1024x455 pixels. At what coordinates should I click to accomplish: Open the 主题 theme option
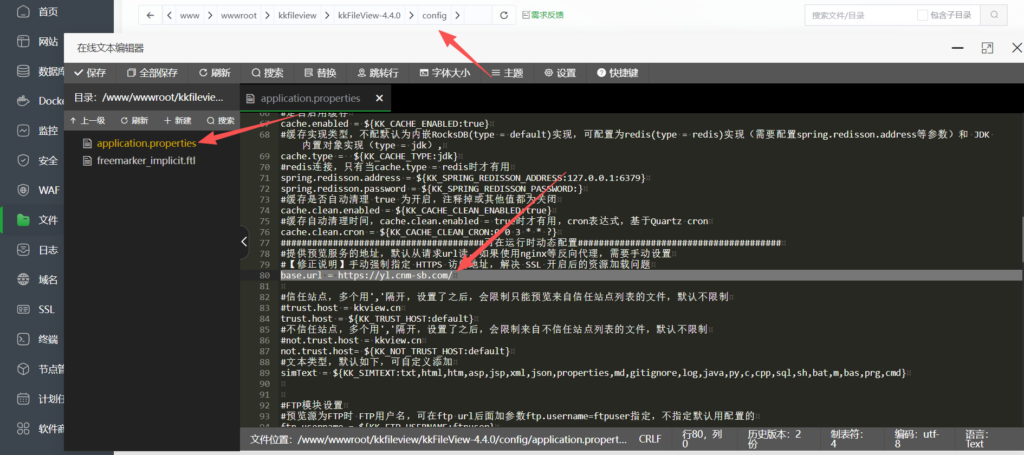pyautogui.click(x=507, y=73)
